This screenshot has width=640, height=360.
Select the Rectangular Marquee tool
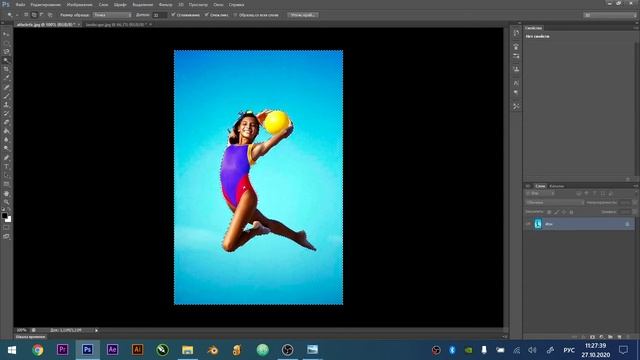tap(6, 43)
